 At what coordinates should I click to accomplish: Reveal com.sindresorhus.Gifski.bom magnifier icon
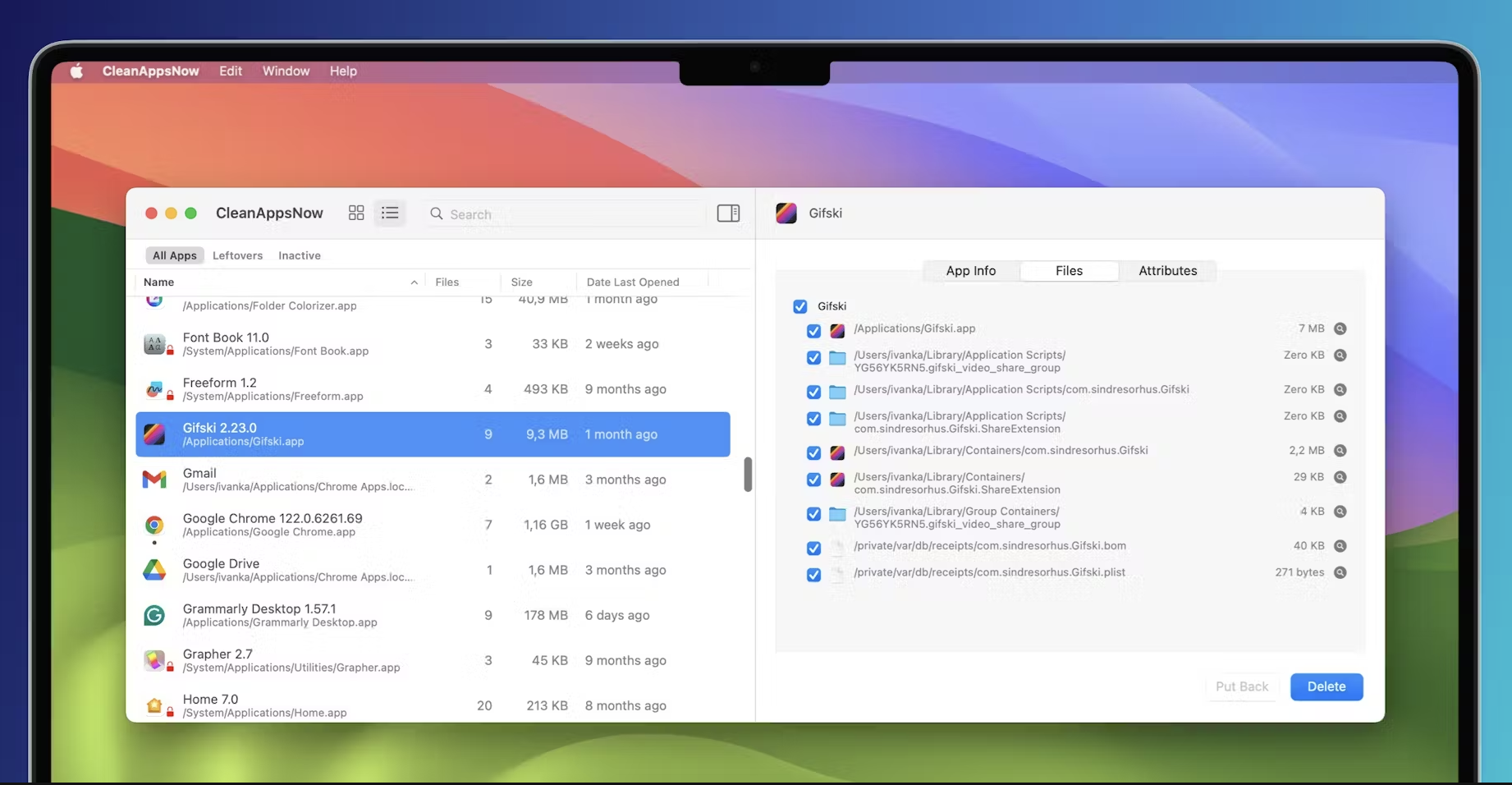[x=1340, y=546]
